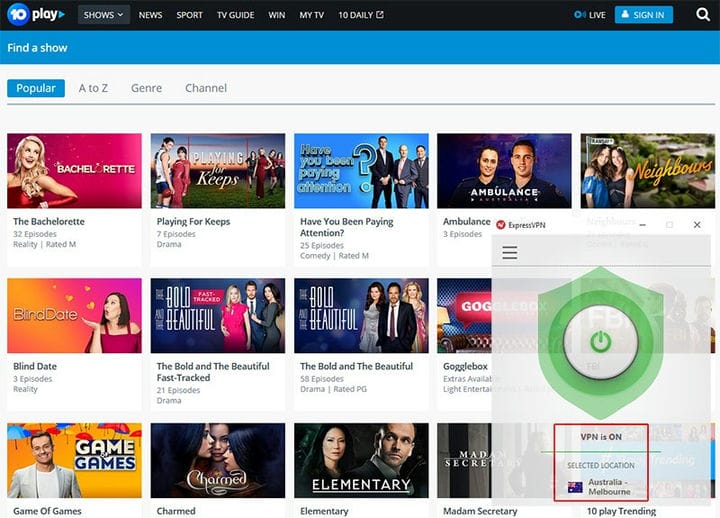
Task: Click Charmed title link
Action: [x=176, y=511]
